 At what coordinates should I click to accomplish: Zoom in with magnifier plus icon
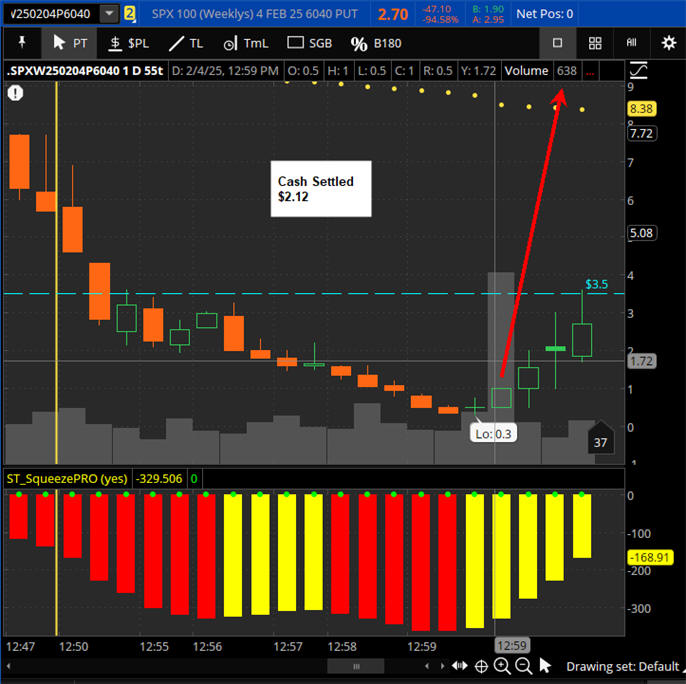[502, 666]
